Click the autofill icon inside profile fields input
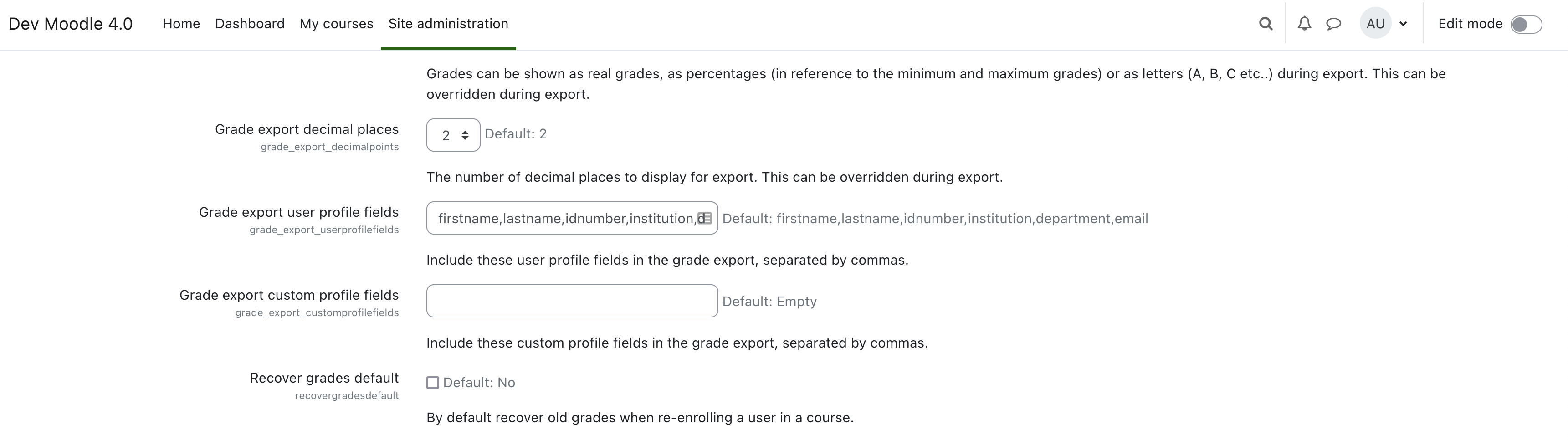Image resolution: width=1568 pixels, height=440 pixels. [x=705, y=218]
